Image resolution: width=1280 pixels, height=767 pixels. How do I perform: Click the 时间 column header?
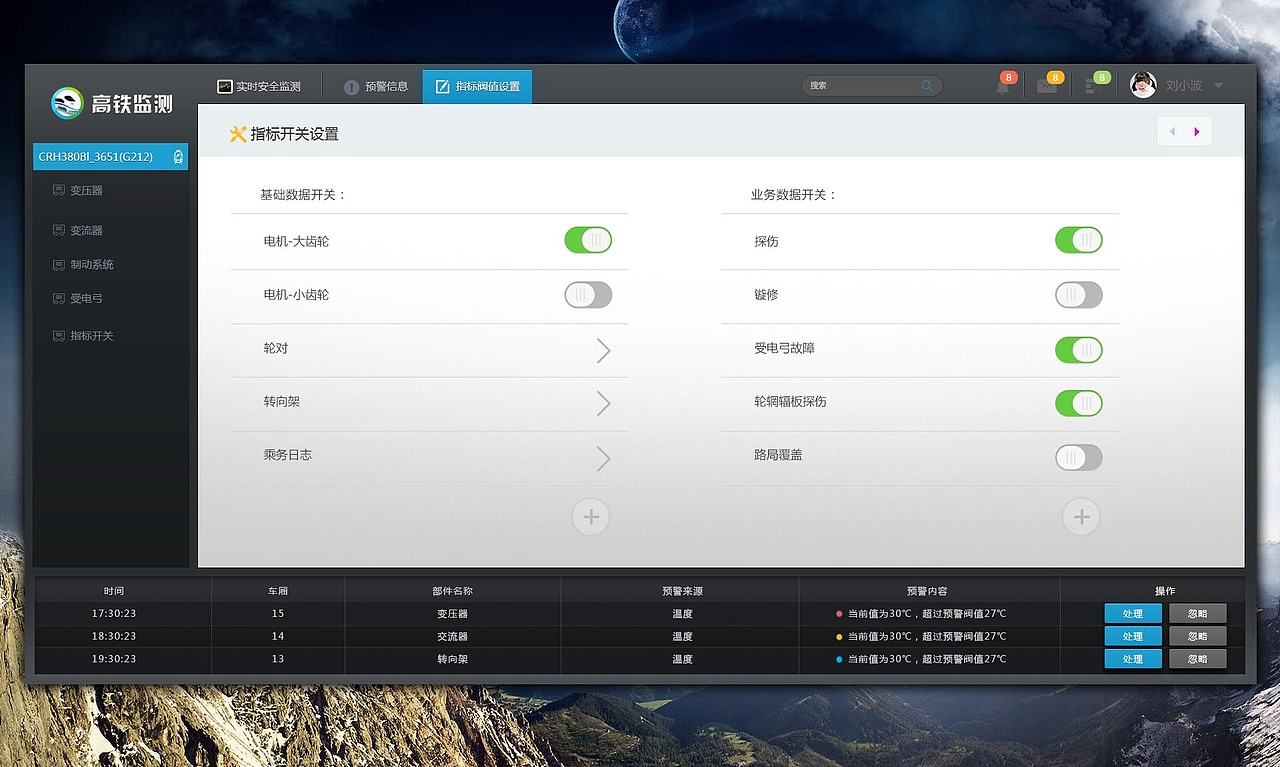(114, 591)
